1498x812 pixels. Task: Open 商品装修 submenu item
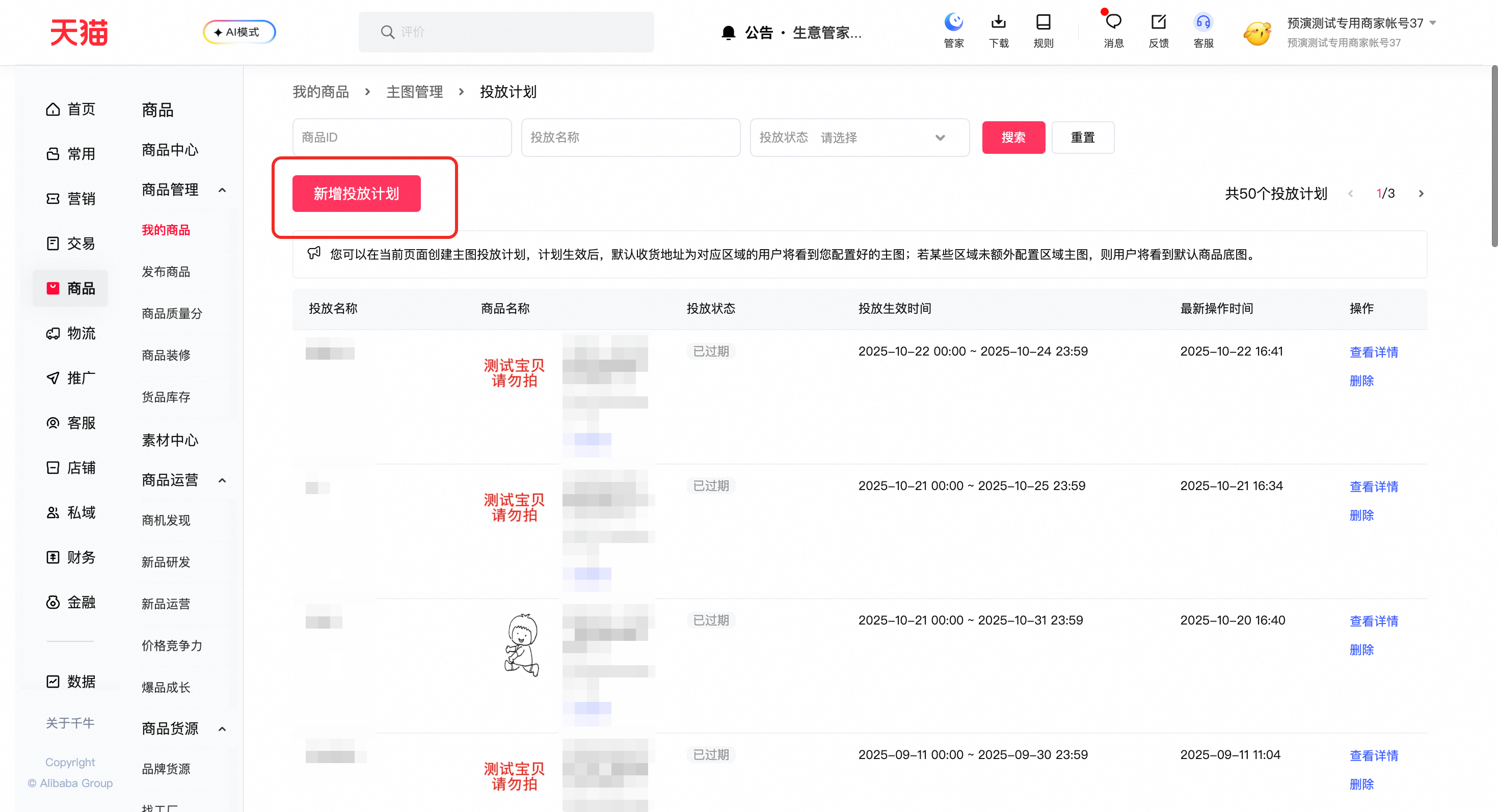tap(166, 355)
